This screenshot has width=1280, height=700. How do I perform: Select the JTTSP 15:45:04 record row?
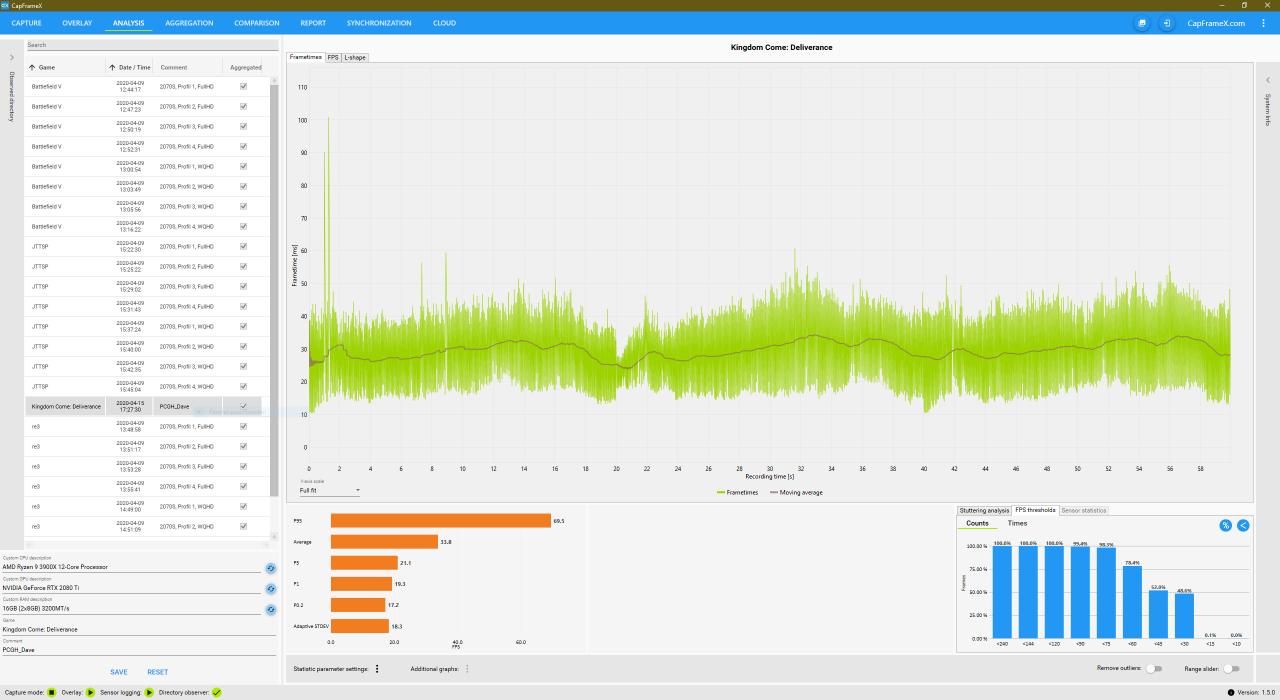pyautogui.click(x=147, y=386)
